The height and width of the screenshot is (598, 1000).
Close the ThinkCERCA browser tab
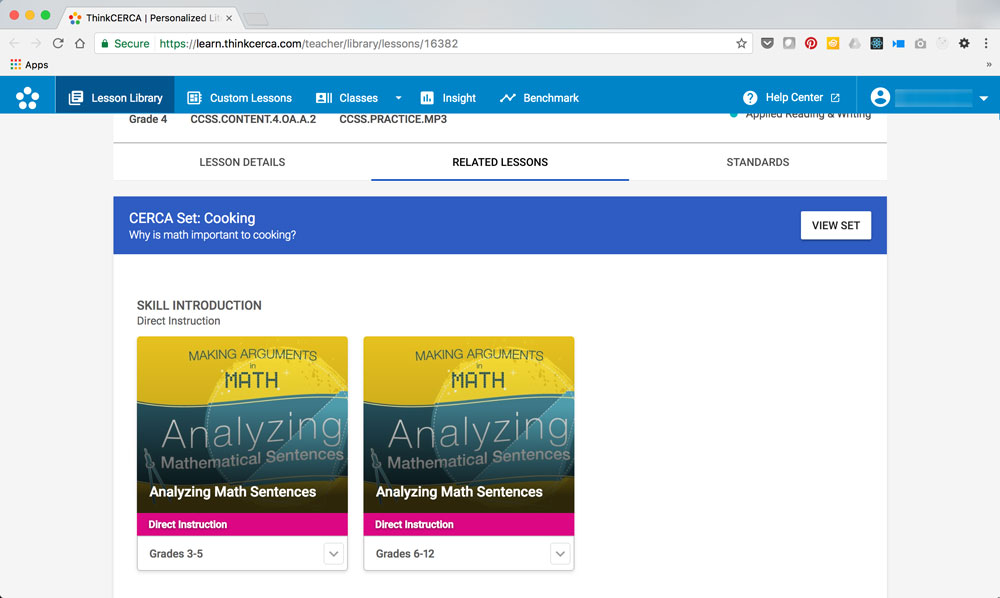(x=229, y=18)
